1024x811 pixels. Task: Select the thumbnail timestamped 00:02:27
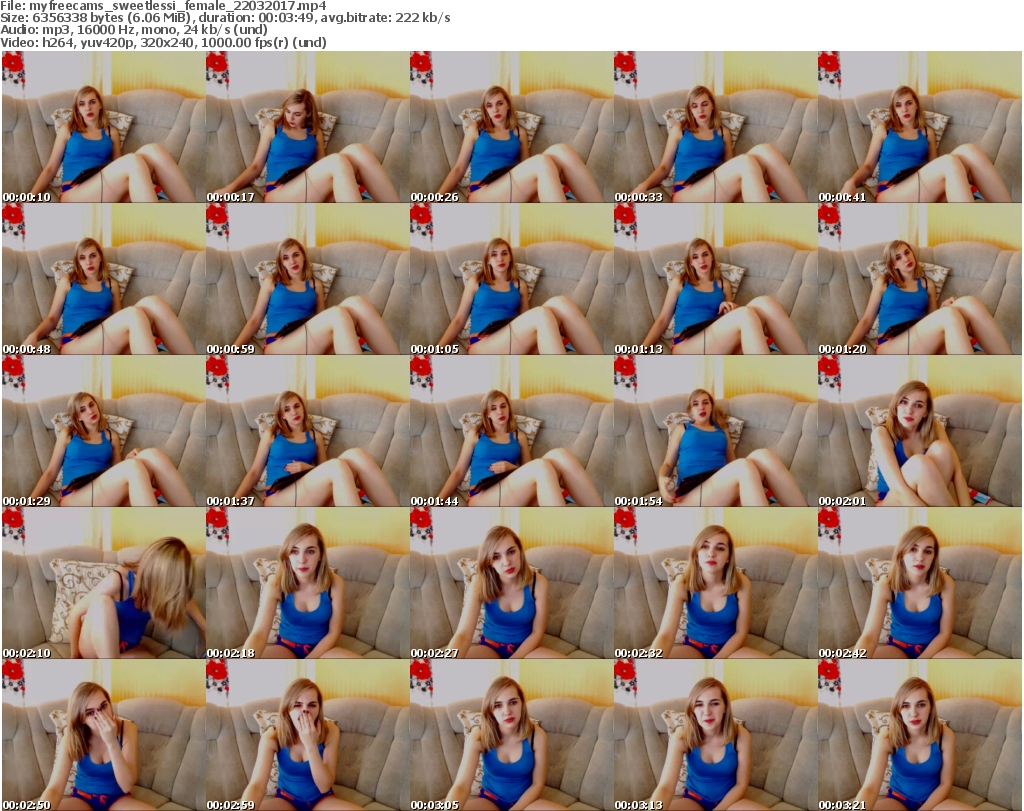[511, 583]
